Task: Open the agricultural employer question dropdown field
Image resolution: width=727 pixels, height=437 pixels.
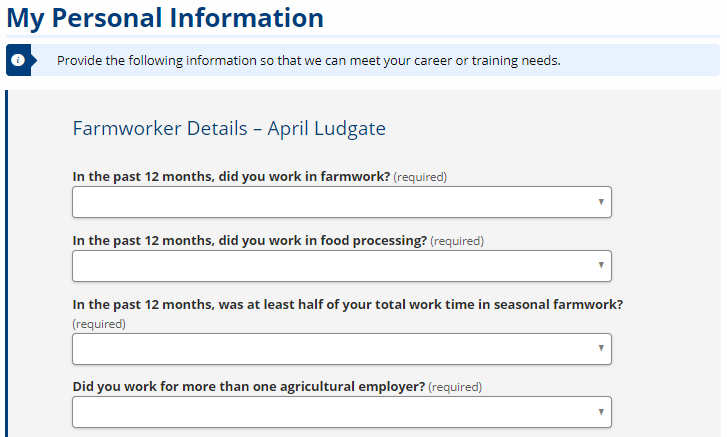Action: [342, 412]
